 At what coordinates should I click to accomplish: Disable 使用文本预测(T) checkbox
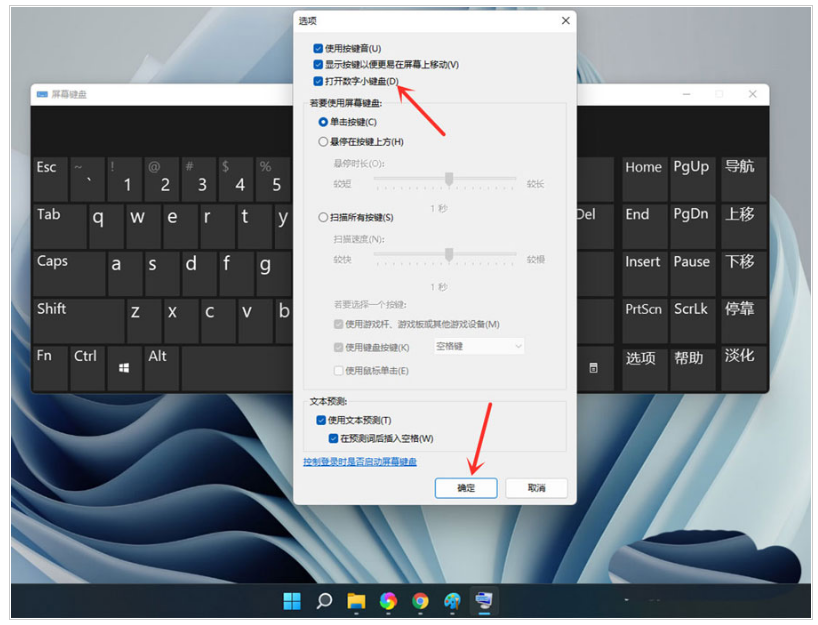coord(321,420)
